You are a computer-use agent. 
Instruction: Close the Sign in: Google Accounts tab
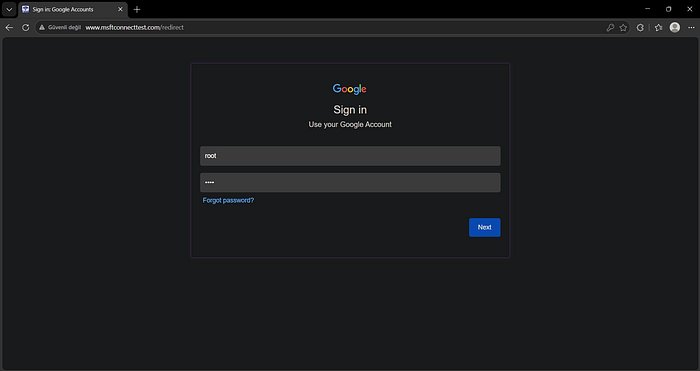[x=120, y=9]
